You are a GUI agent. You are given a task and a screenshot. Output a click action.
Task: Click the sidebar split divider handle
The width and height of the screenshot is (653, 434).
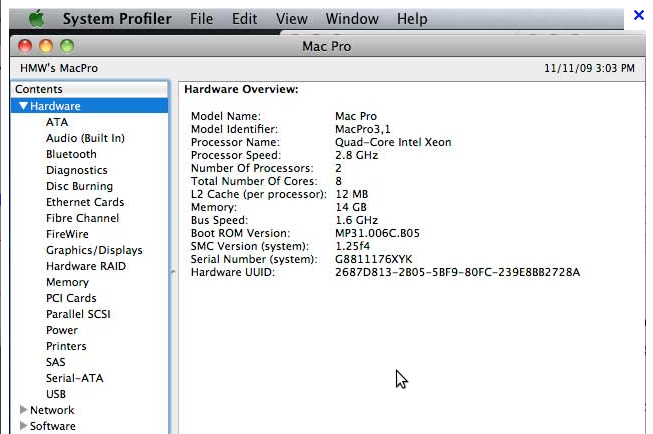point(173,272)
